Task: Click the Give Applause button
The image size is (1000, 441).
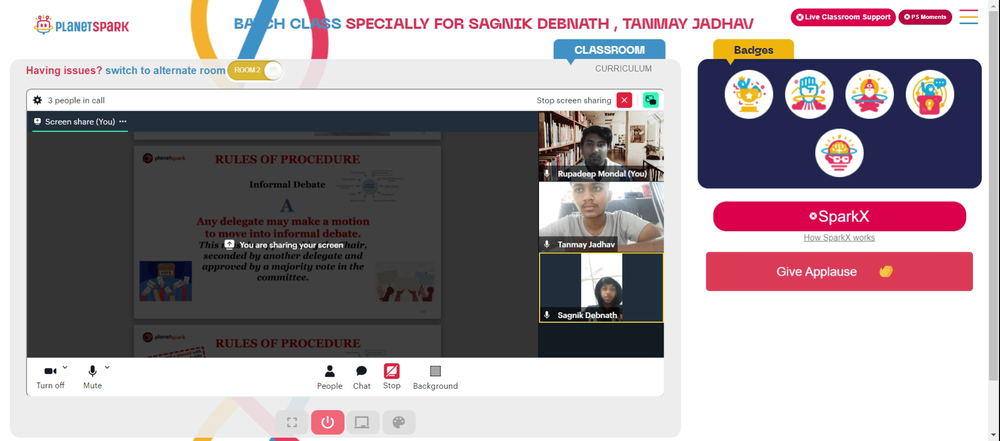Action: click(839, 271)
